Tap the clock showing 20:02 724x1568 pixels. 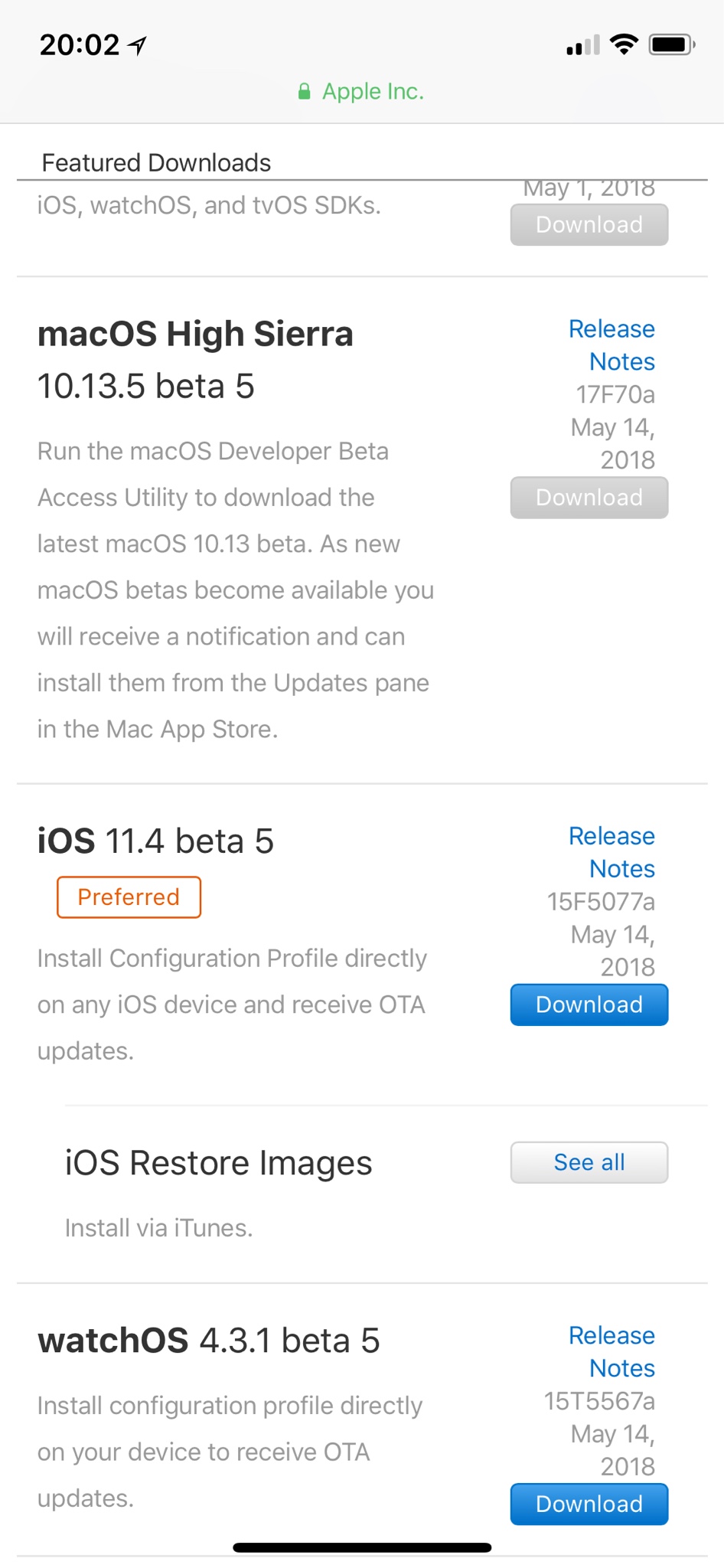[80, 45]
